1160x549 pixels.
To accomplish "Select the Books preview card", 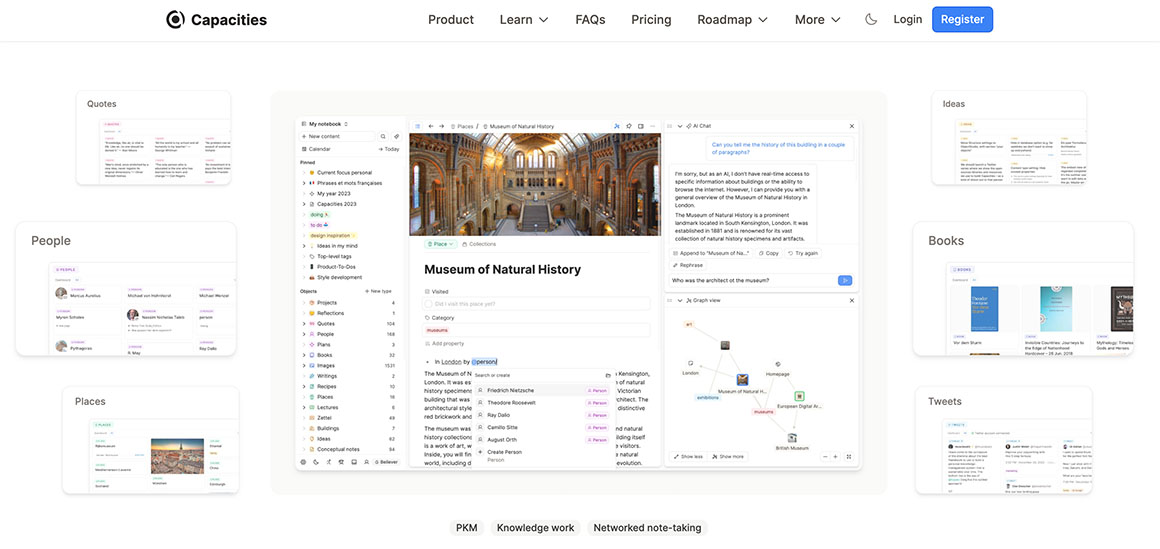I will pyautogui.click(x=1022, y=289).
